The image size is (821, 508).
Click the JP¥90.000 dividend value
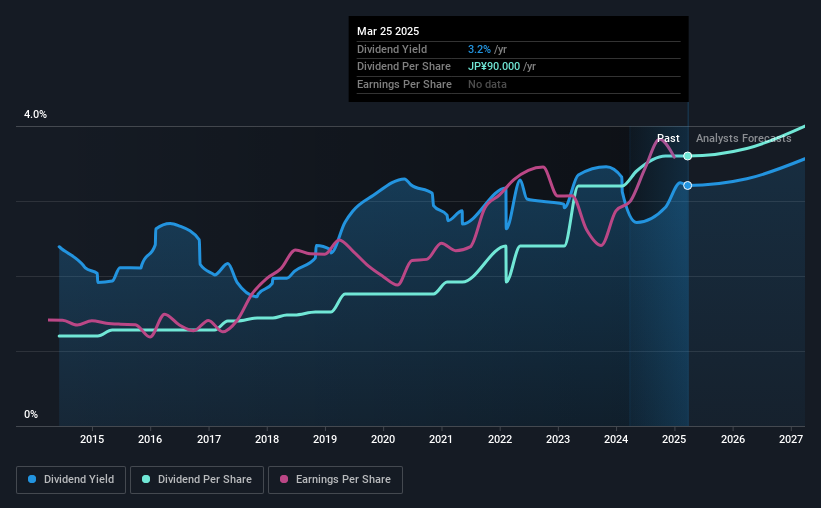[x=494, y=67]
